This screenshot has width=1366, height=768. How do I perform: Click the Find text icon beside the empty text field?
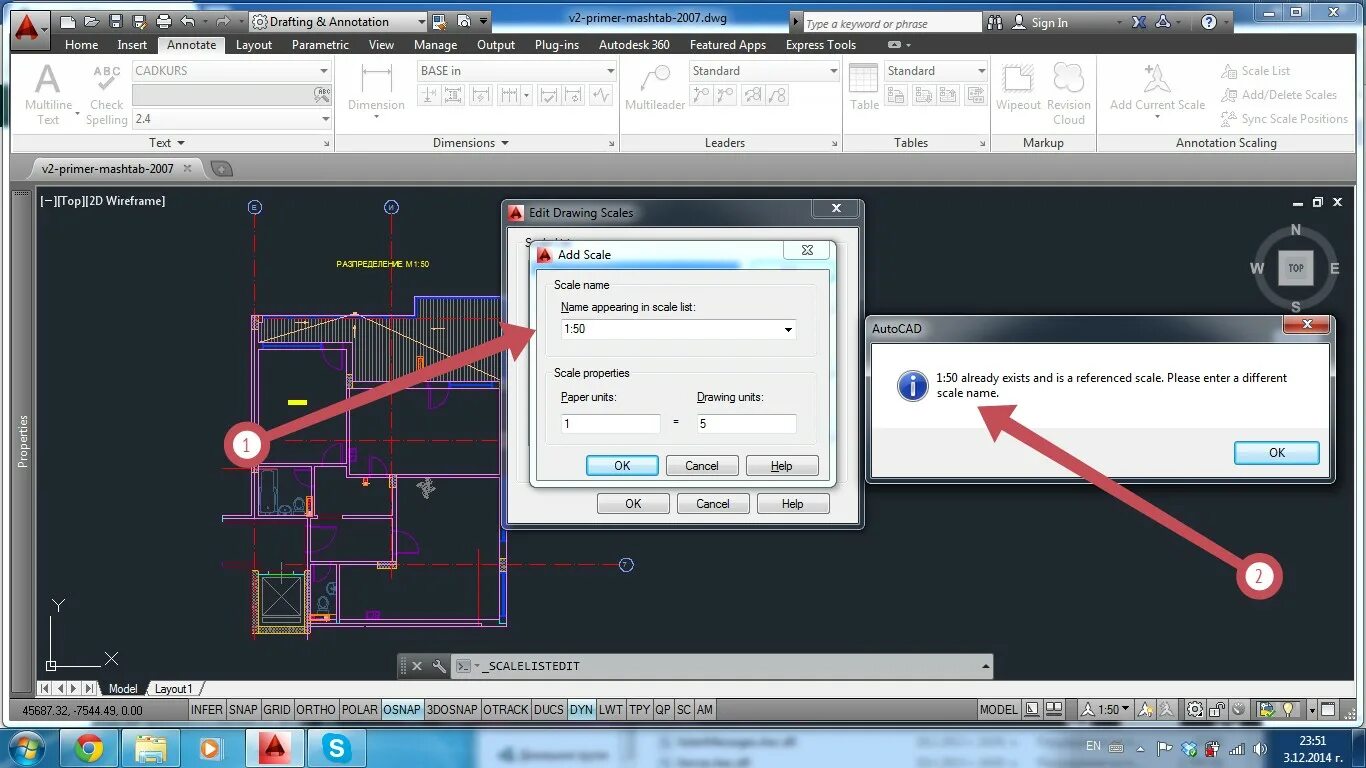[322, 95]
